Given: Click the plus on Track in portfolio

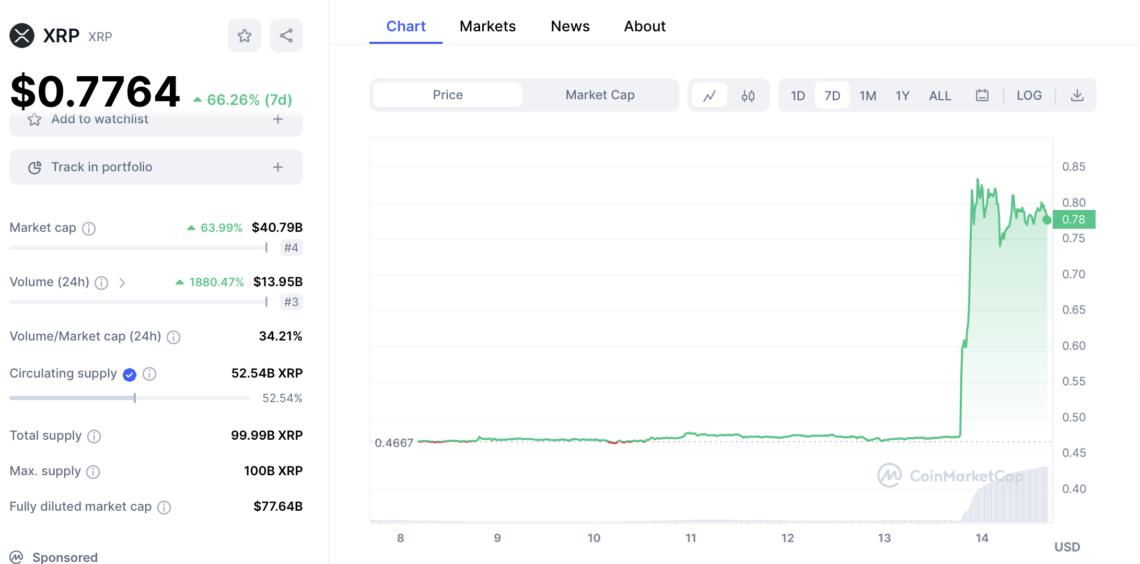Looking at the screenshot, I should (x=278, y=167).
